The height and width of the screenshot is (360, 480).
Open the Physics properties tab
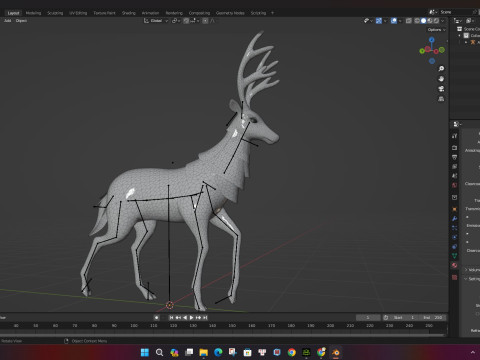coord(454,237)
